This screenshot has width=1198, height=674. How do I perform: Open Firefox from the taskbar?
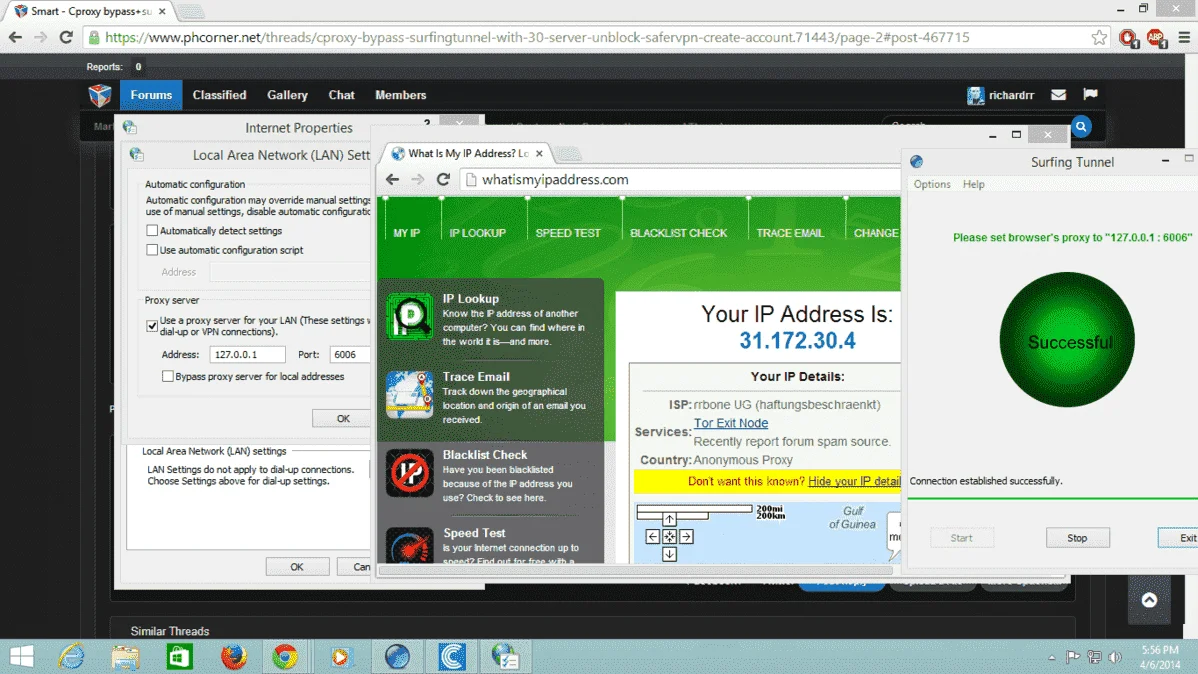pos(234,656)
